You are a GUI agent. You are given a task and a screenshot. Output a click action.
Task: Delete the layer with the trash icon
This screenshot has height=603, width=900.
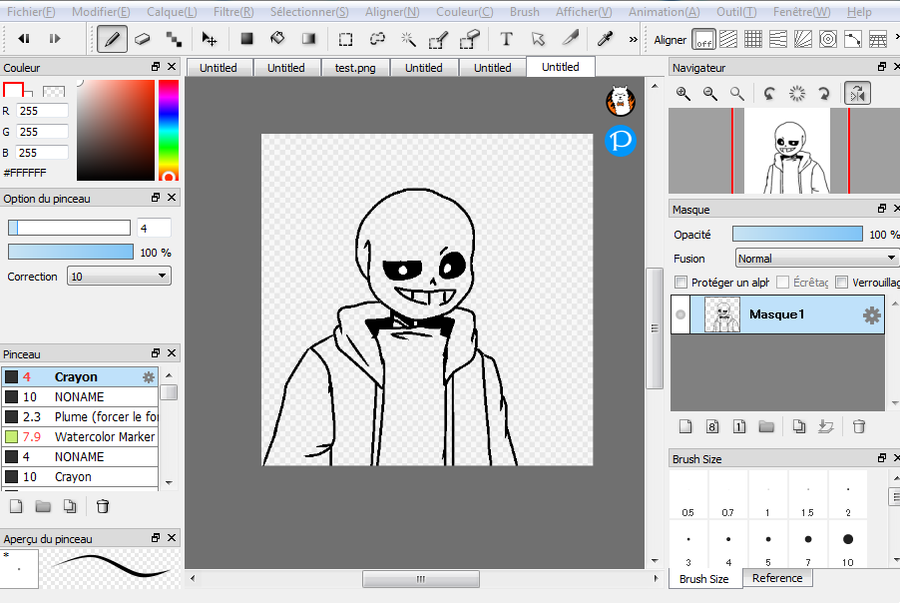click(858, 426)
